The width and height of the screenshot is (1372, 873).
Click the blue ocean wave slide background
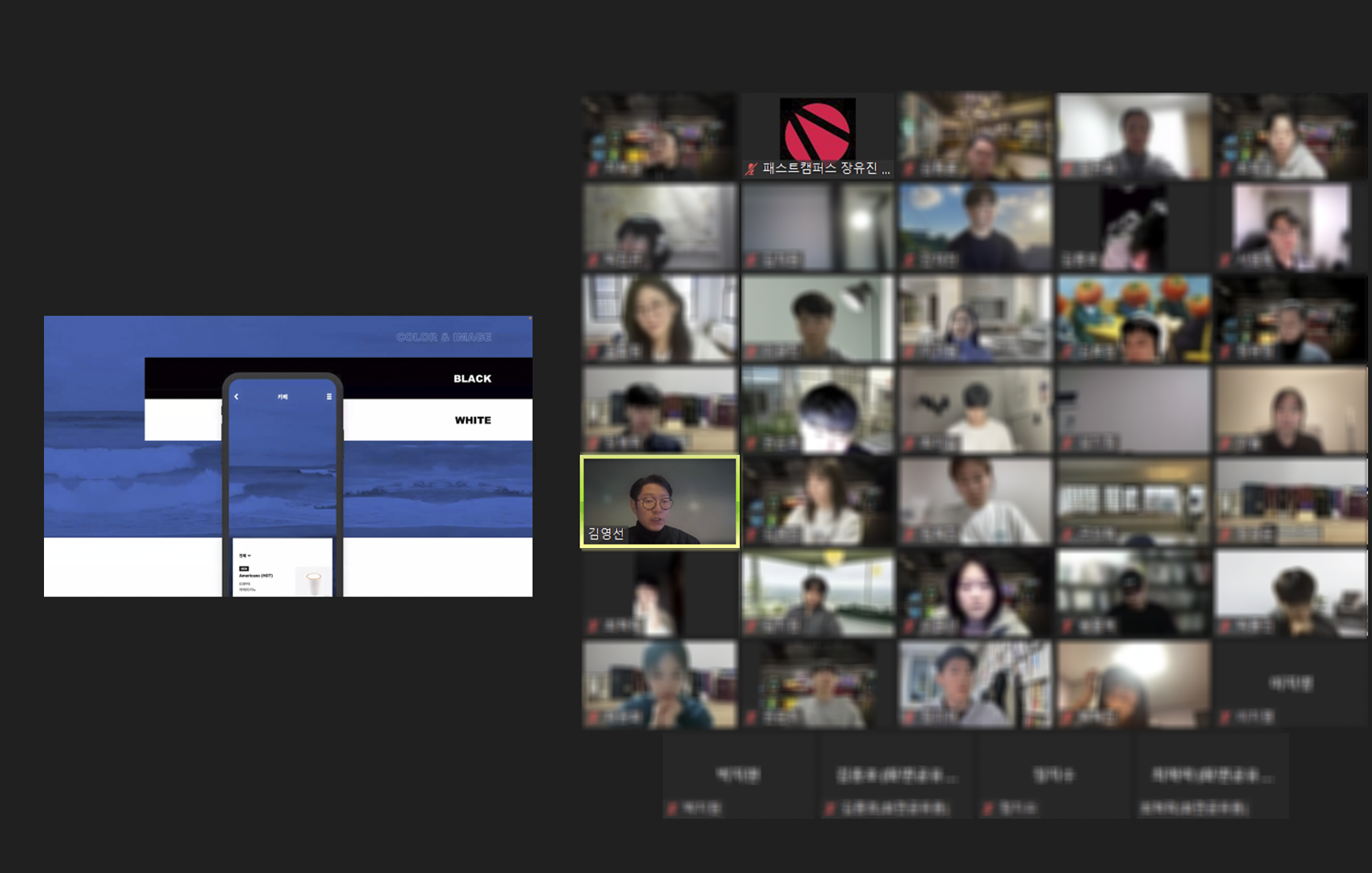click(110, 477)
